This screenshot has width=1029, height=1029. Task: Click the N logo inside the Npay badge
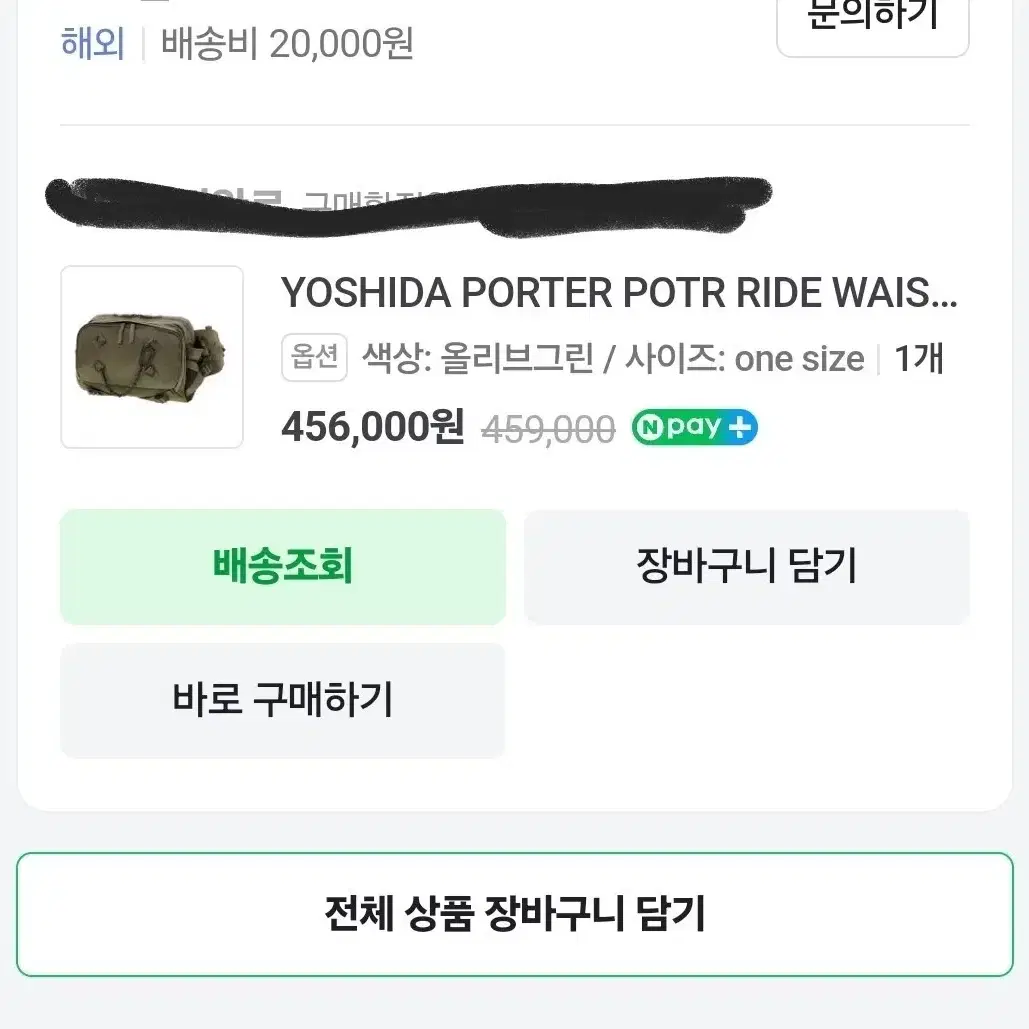(652, 427)
